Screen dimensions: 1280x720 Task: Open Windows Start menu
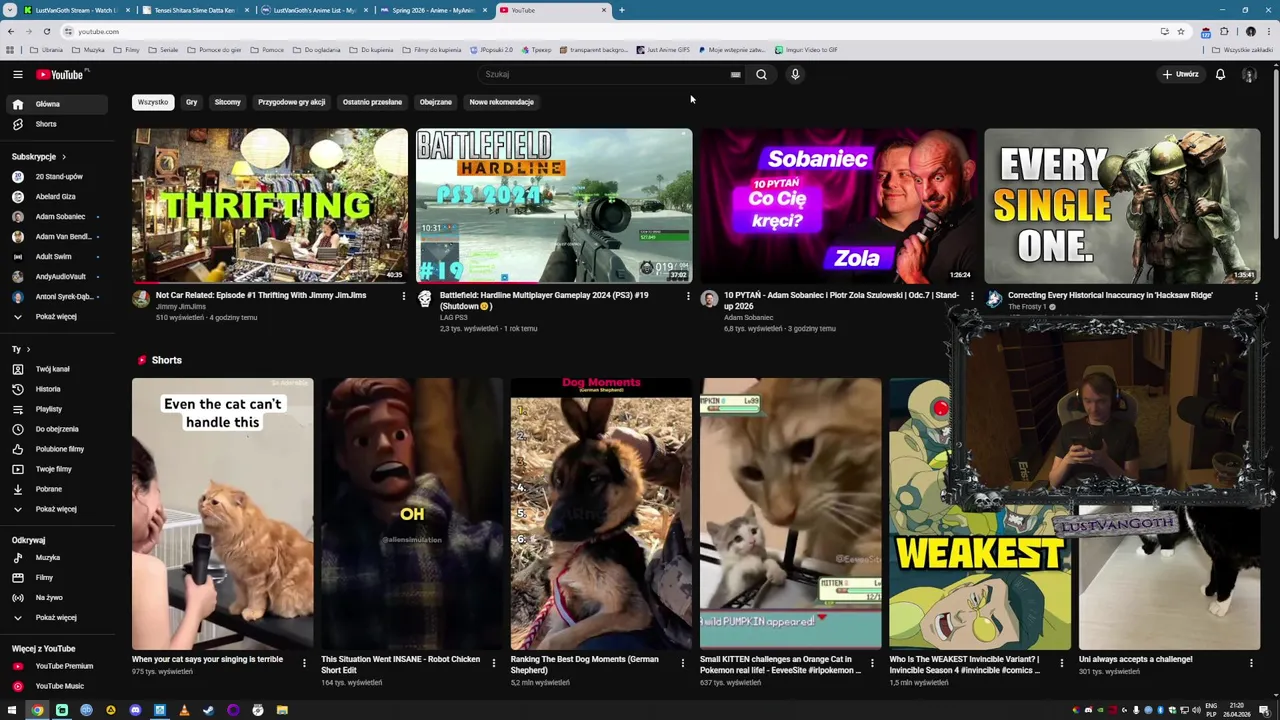click(x=12, y=710)
